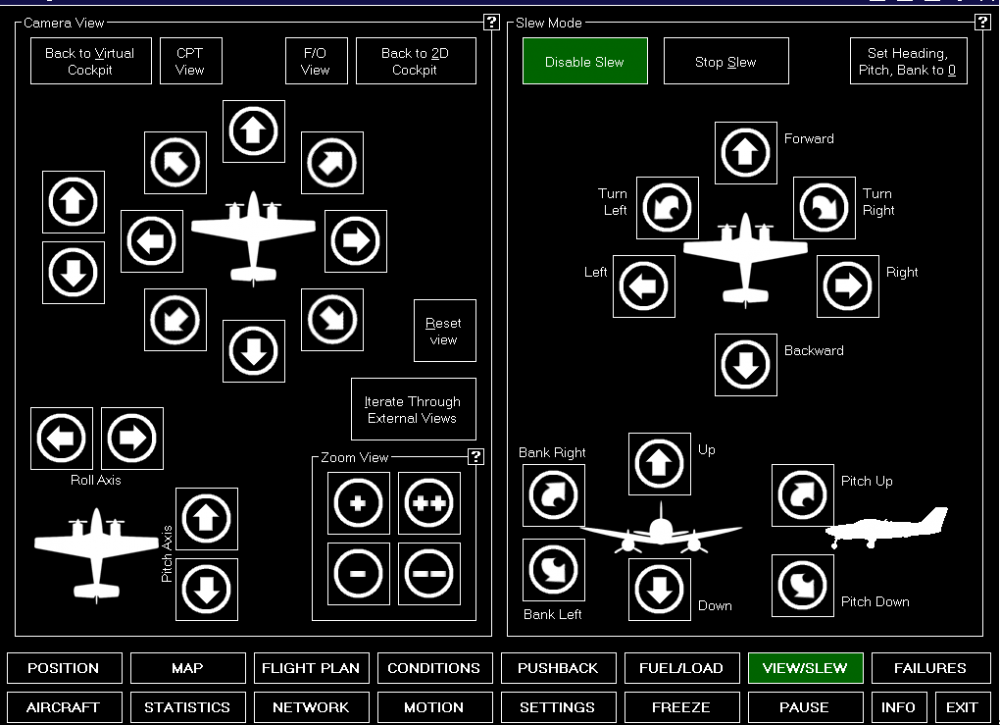Click the Pitch Axis up arrow icon
Viewport: 1000px width, 725px height.
(x=206, y=519)
